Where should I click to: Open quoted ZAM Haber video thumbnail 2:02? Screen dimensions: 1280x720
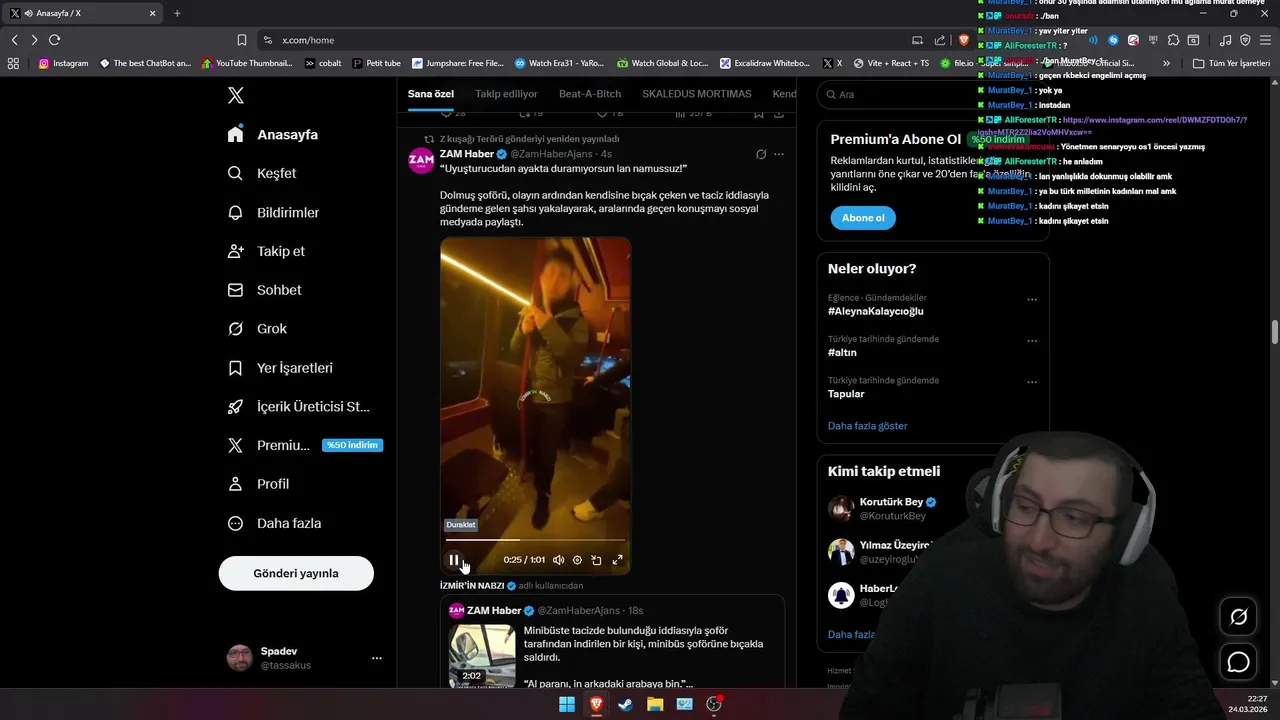[482, 655]
